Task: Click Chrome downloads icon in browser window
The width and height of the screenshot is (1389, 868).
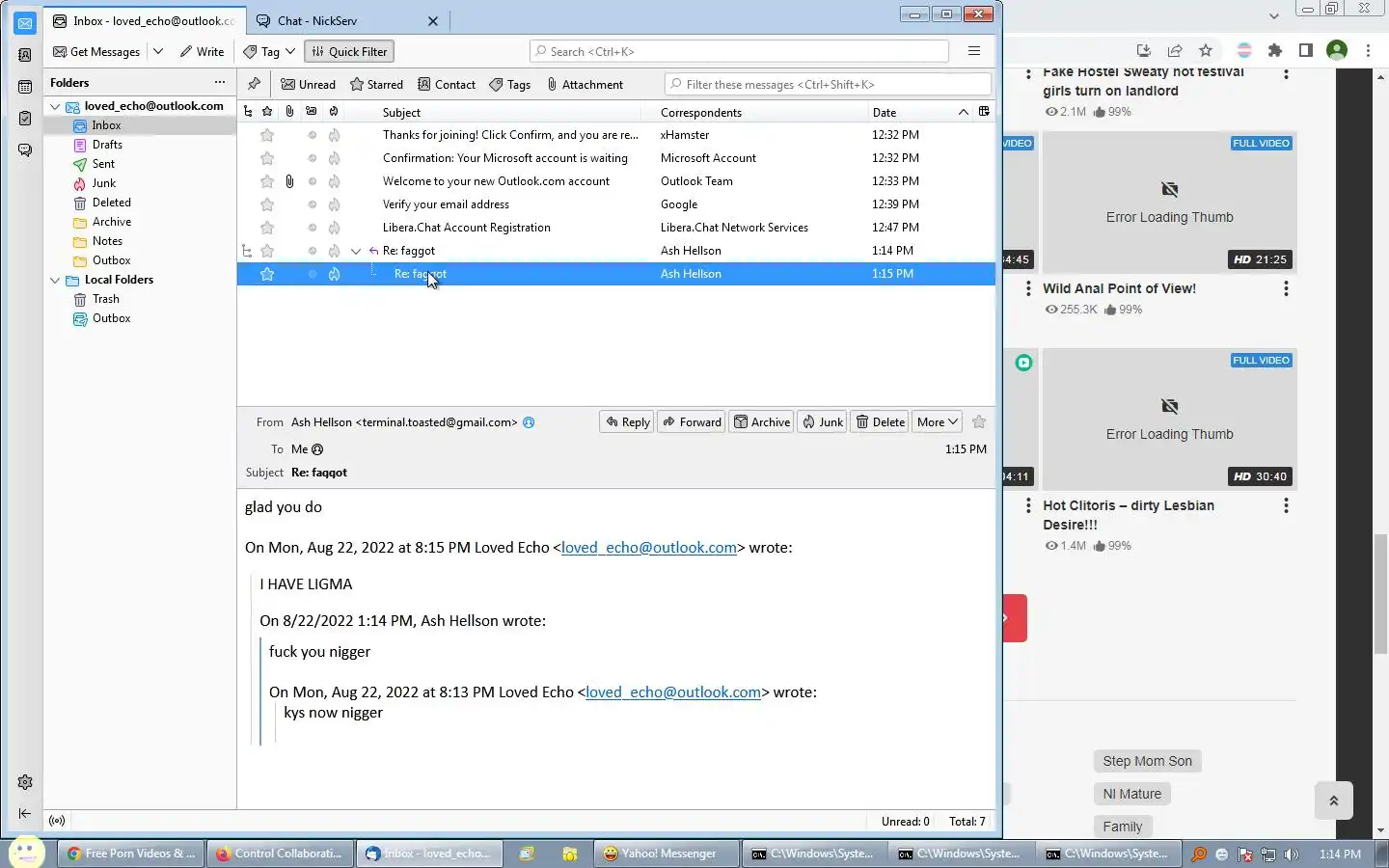Action: [x=1144, y=51]
